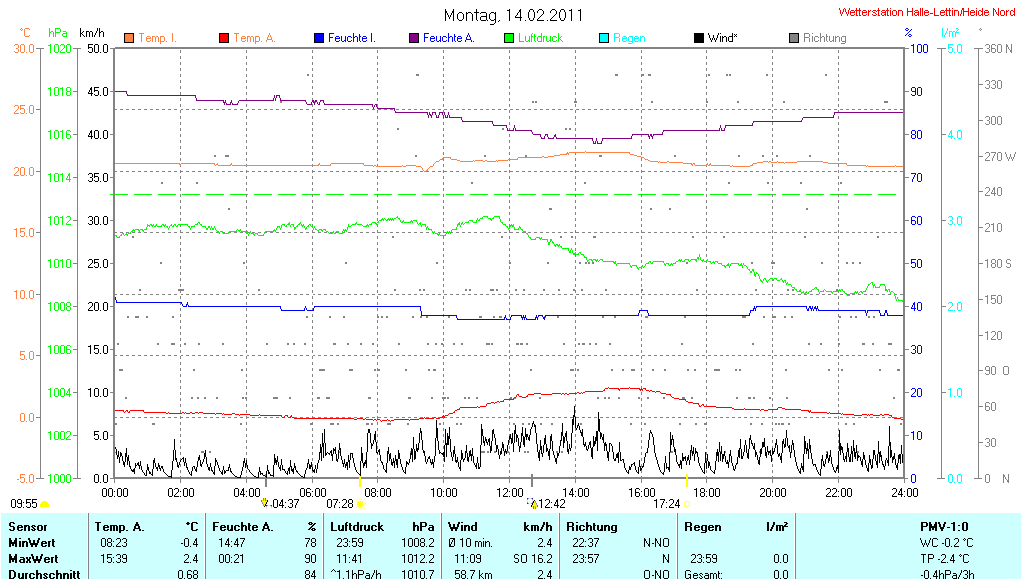Click the PMV-1:0 label in the table
The height and width of the screenshot is (579, 1021).
click(943, 526)
